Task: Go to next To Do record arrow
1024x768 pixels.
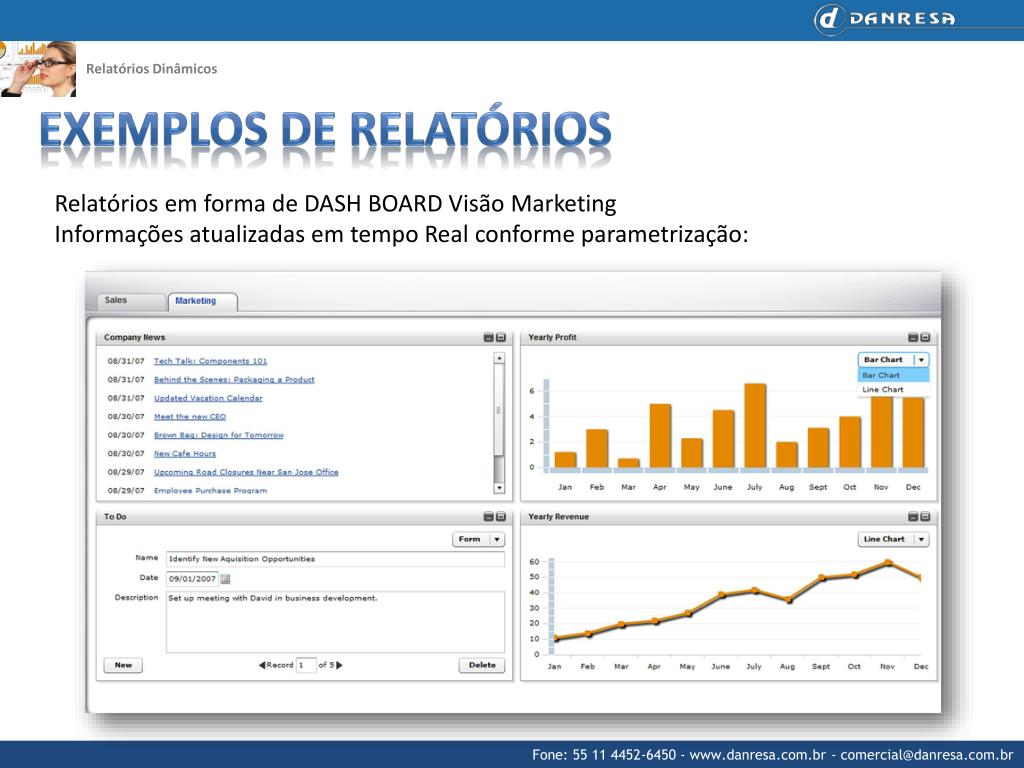Action: click(x=339, y=665)
